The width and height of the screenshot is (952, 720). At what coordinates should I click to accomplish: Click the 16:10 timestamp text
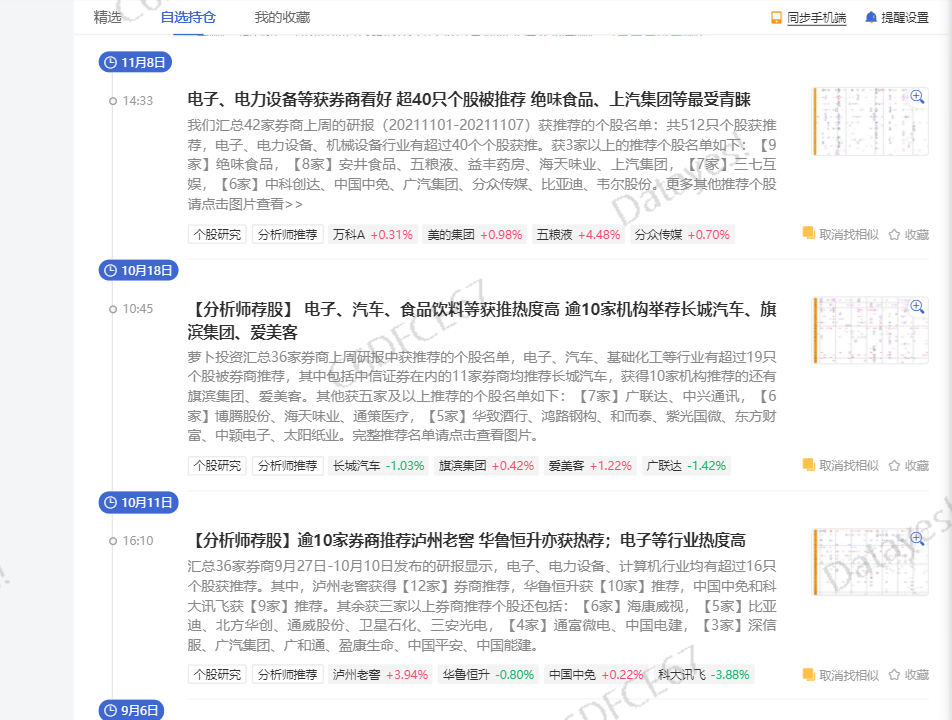click(138, 541)
